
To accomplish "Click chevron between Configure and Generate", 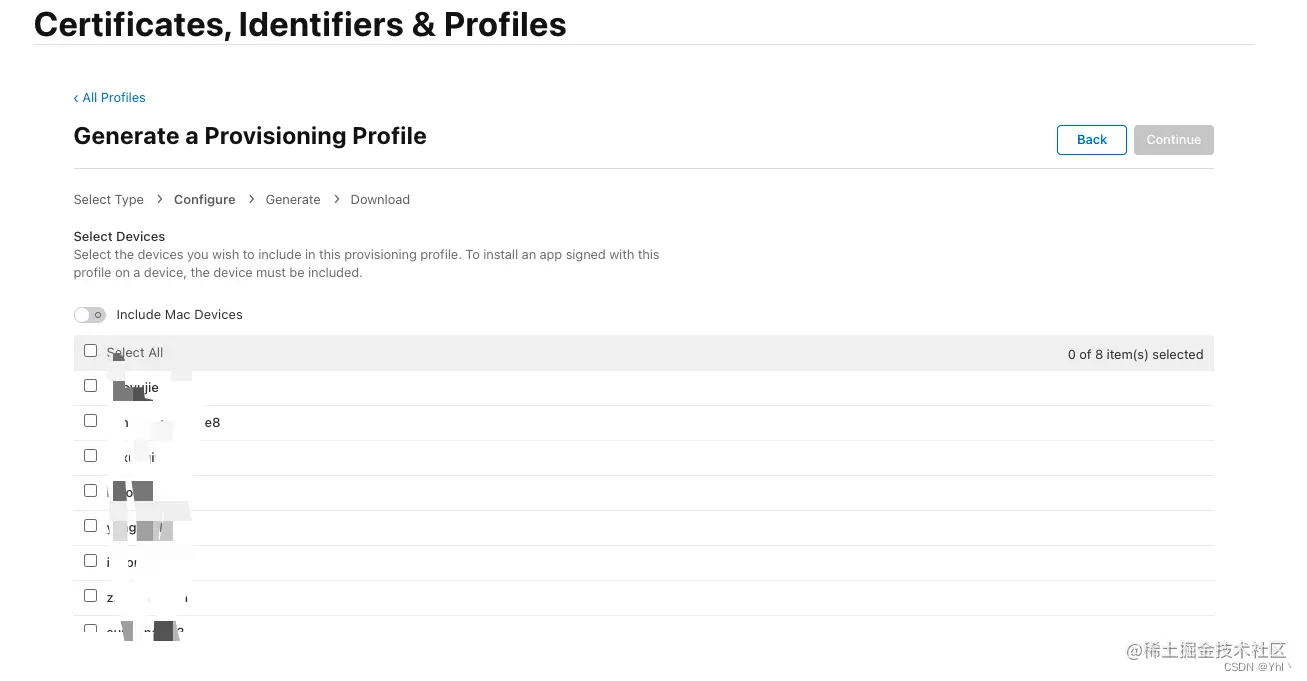I will [251, 200].
